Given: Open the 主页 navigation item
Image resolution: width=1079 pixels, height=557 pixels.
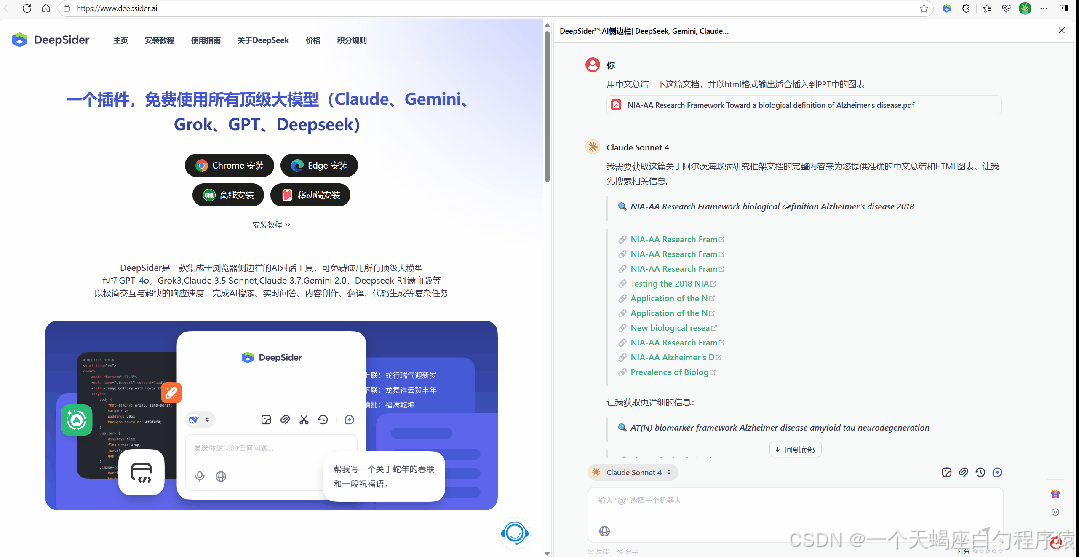Looking at the screenshot, I should tap(120, 41).
